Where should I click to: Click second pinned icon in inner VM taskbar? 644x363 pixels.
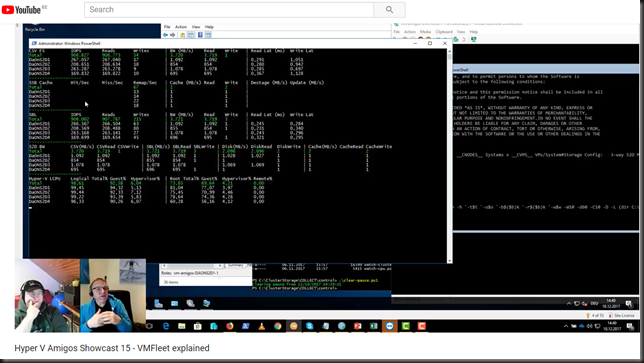click(x=175, y=303)
